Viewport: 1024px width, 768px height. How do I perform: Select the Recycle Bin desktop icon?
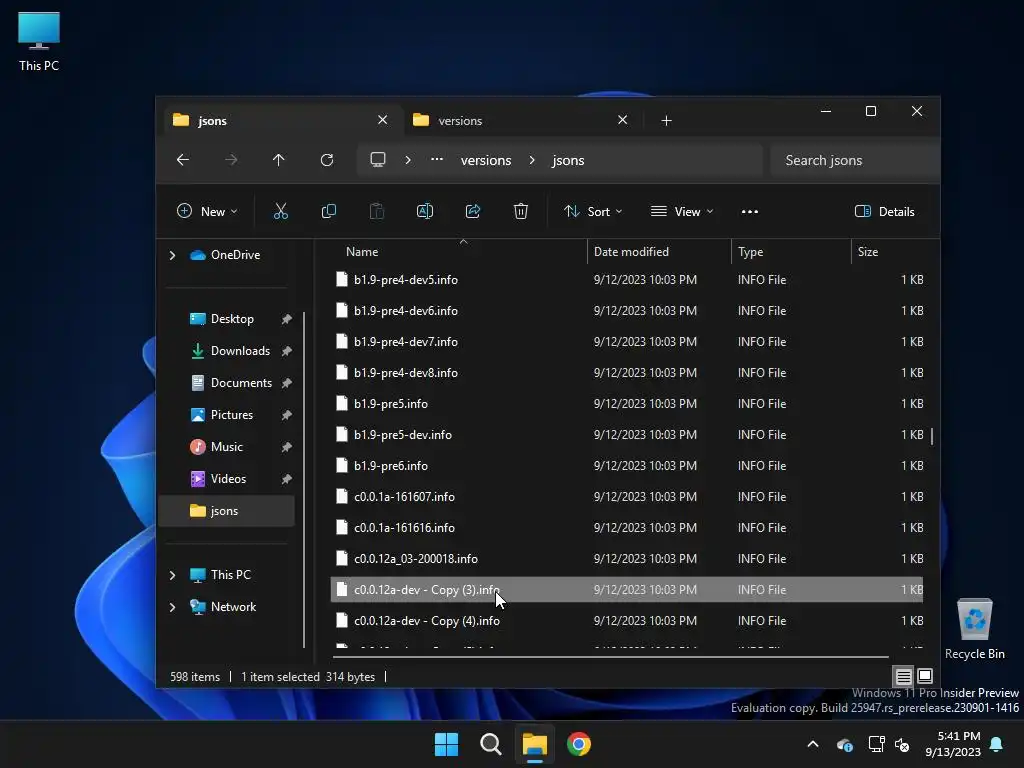coord(974,630)
